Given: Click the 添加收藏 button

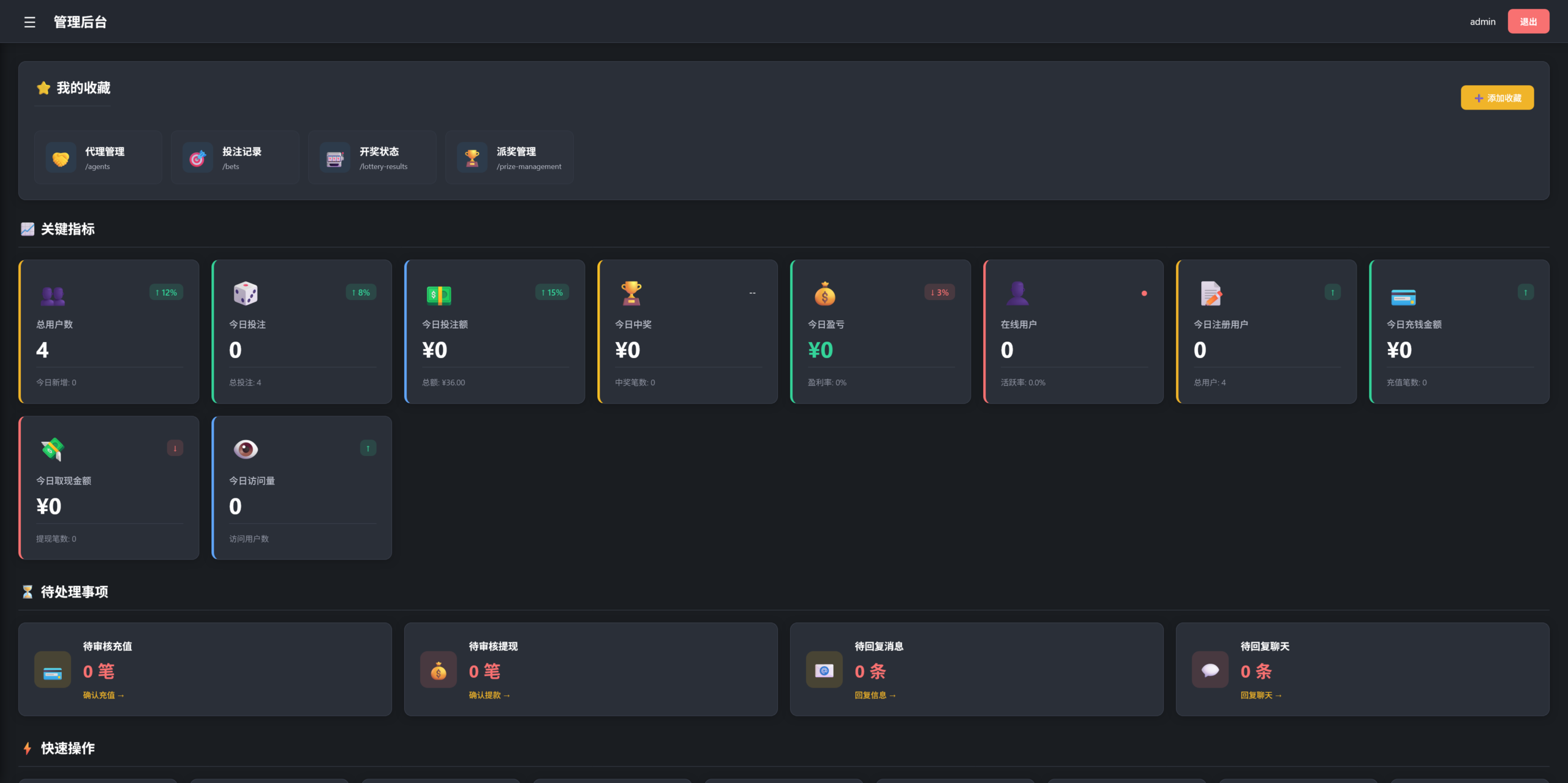Looking at the screenshot, I should 1497,98.
